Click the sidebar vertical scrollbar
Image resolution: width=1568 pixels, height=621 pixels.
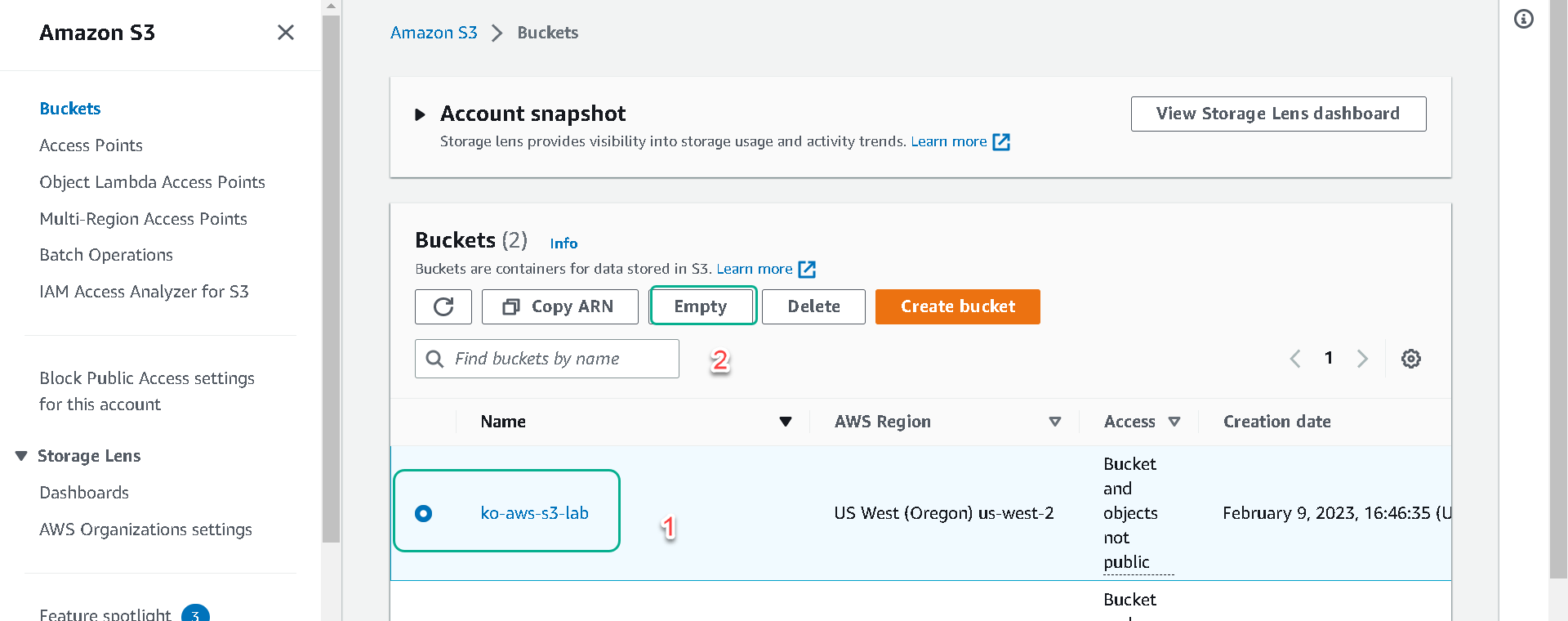coord(331,278)
